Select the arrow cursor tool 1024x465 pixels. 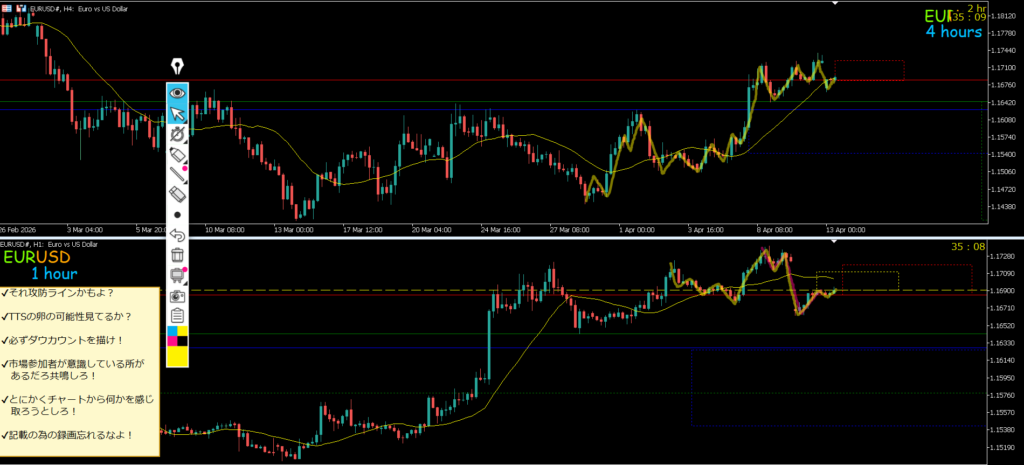[x=177, y=113]
